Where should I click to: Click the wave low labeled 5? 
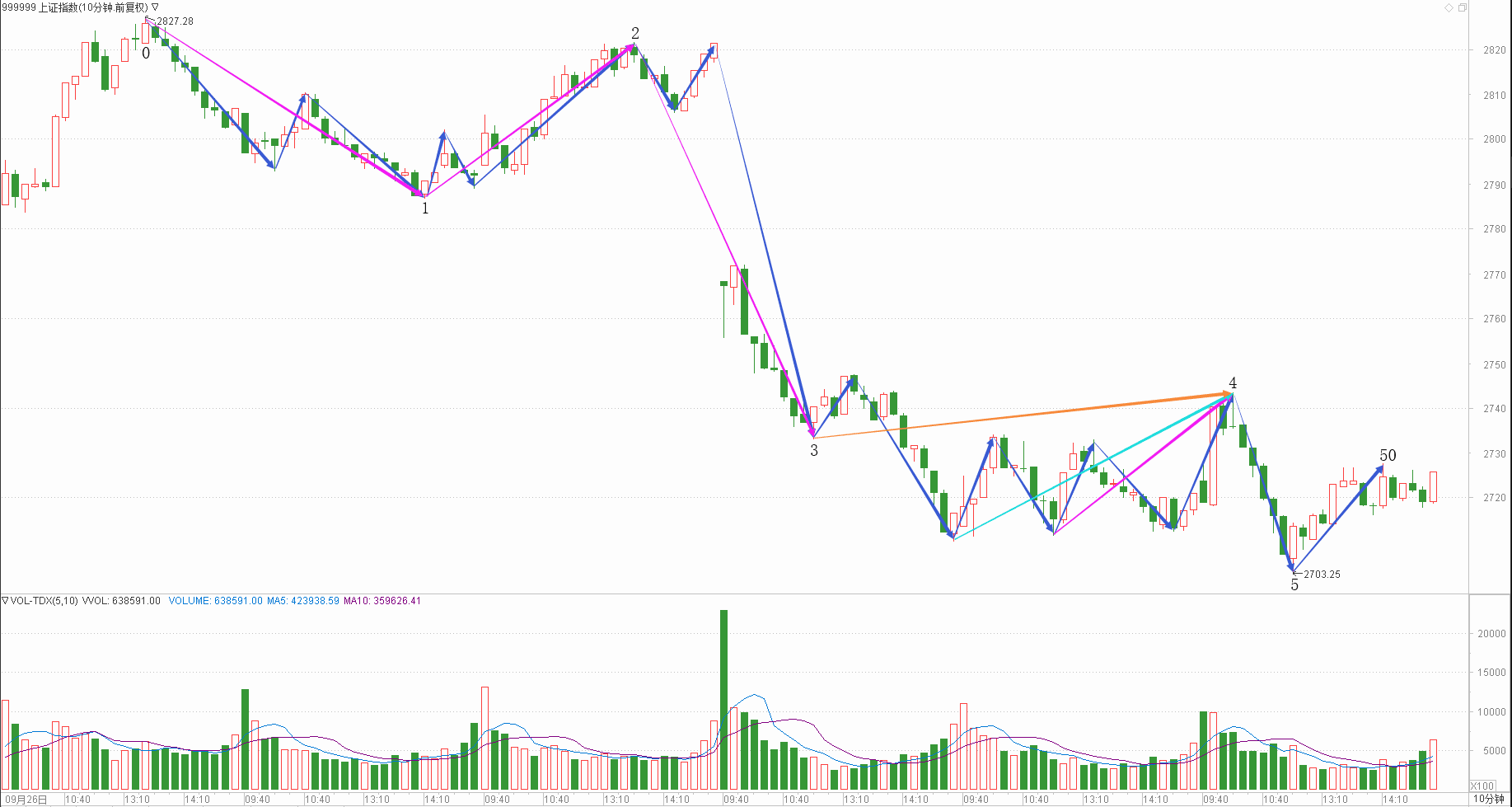pyautogui.click(x=1294, y=584)
